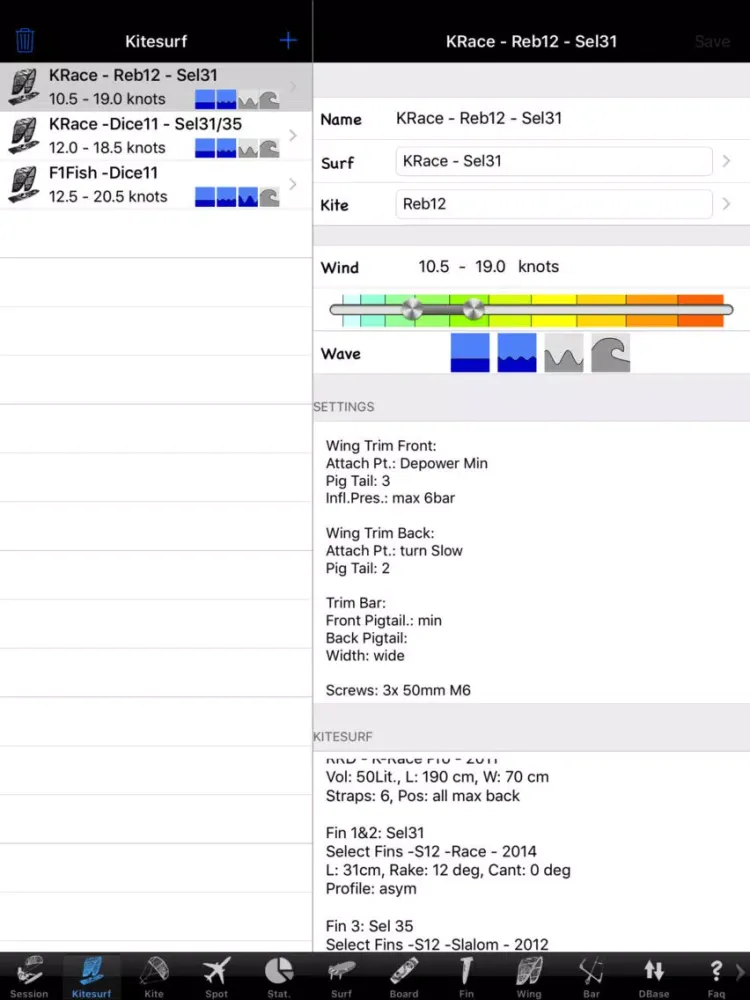This screenshot has height=1000, width=750.
Task: Select F1Fish -Dice11 list item
Action: tap(156, 184)
